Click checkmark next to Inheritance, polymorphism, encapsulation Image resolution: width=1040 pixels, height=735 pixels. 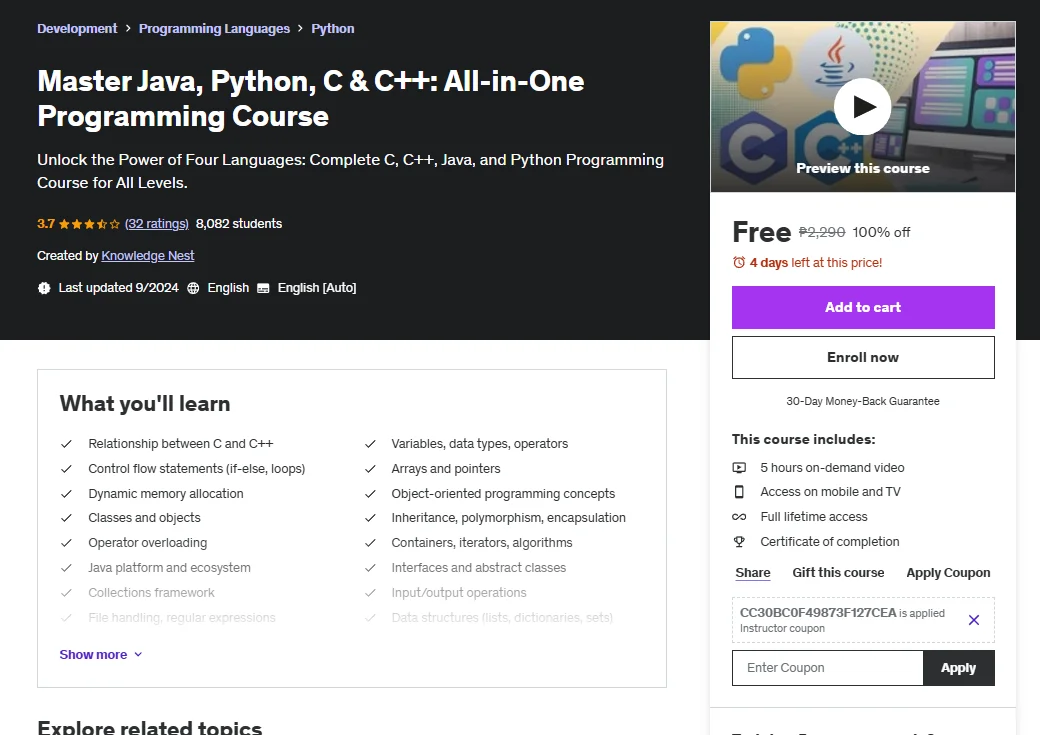(370, 517)
